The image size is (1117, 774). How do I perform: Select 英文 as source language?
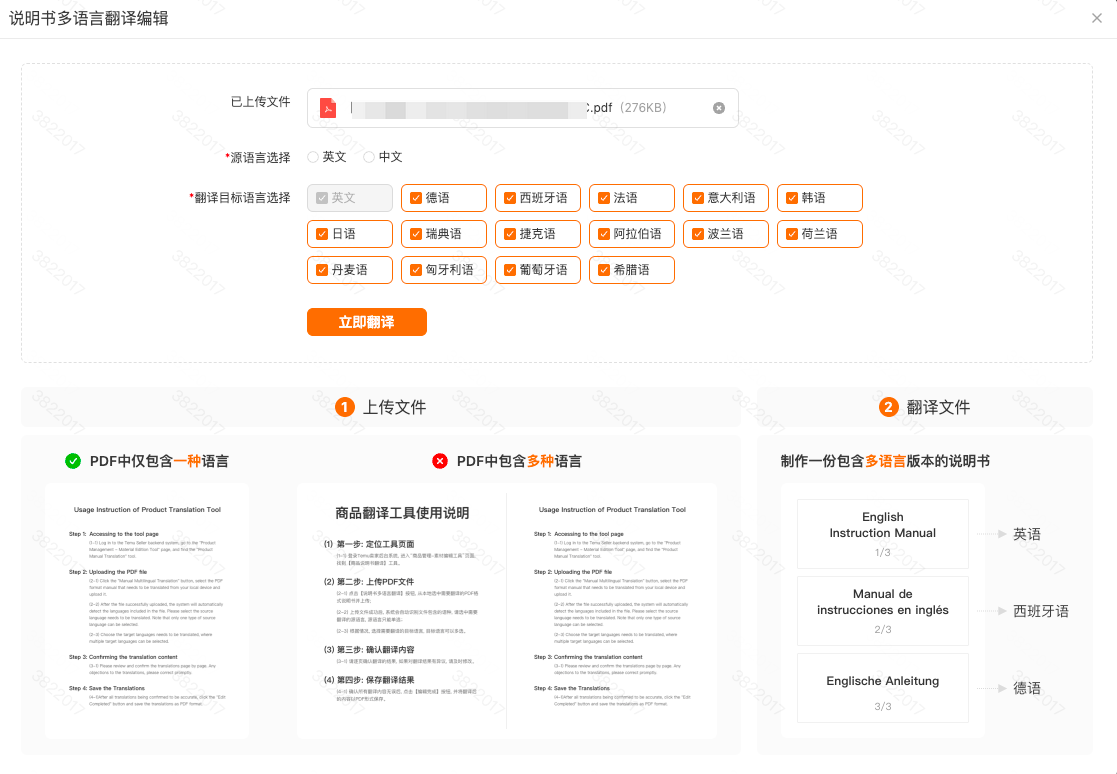pos(313,157)
